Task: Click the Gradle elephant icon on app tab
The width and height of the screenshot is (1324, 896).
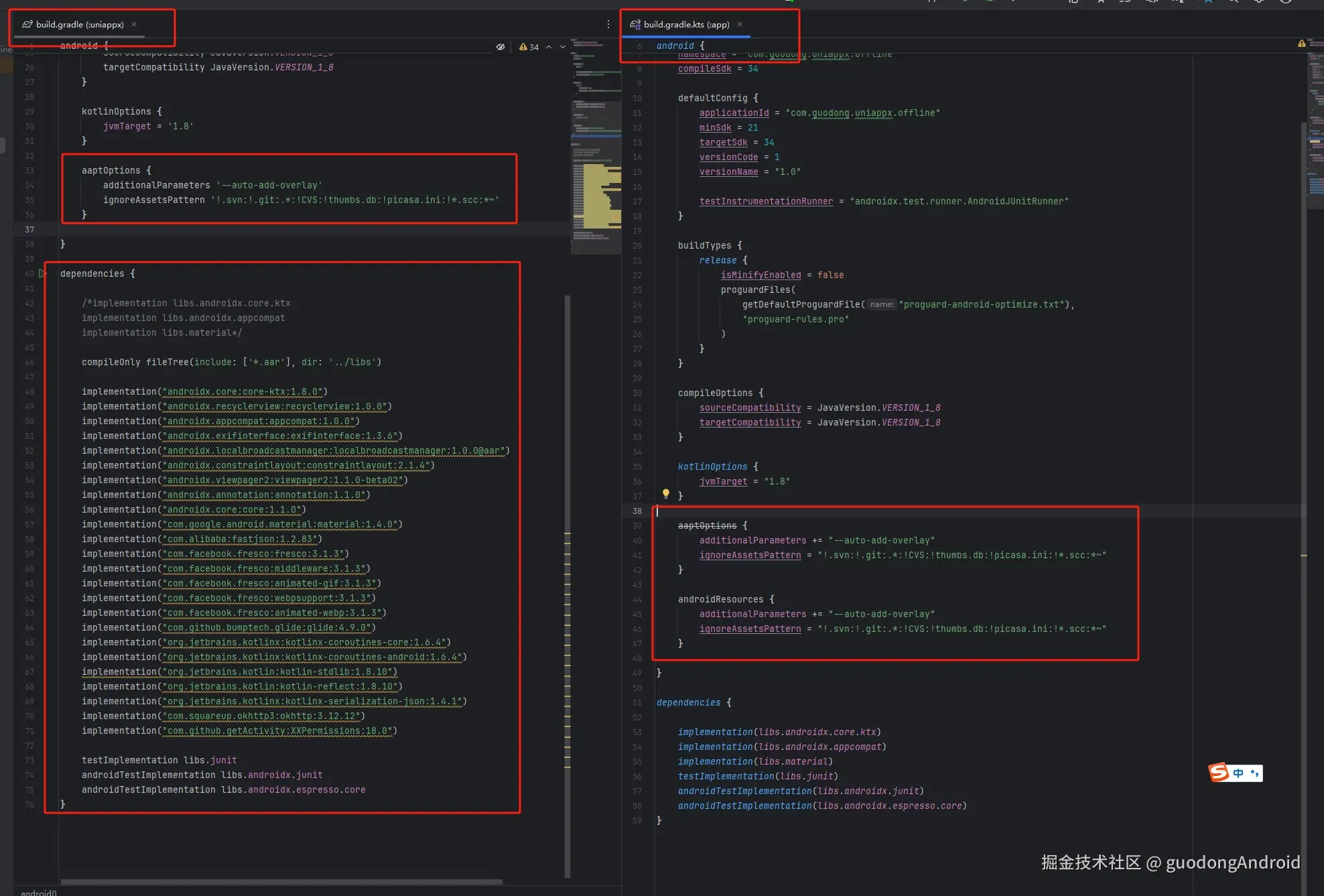Action: [x=634, y=24]
